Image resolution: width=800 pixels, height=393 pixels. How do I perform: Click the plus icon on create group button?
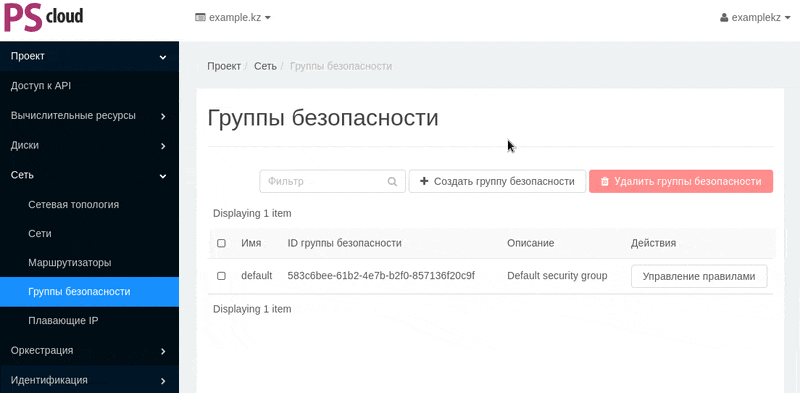(x=423, y=181)
